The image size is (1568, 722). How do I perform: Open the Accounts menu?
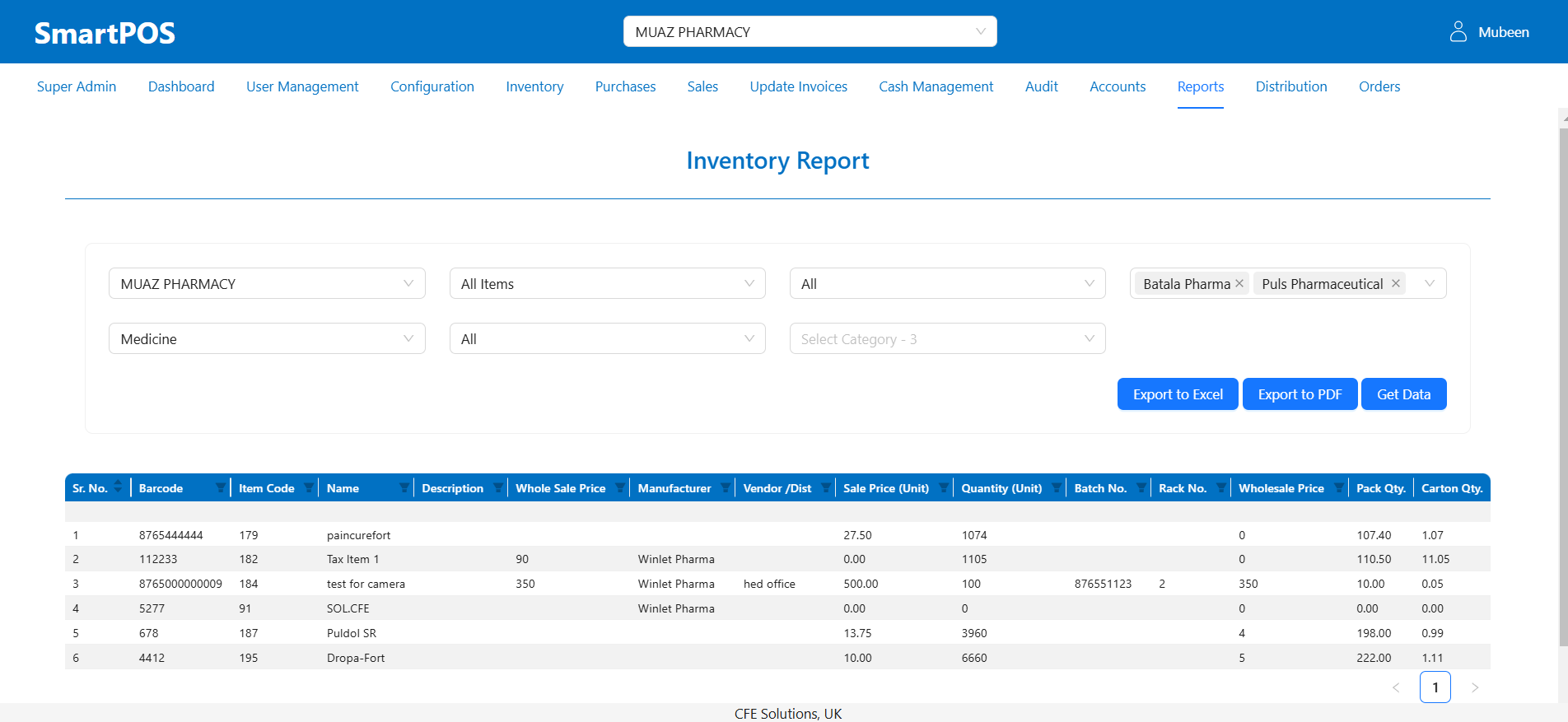pos(1118,86)
